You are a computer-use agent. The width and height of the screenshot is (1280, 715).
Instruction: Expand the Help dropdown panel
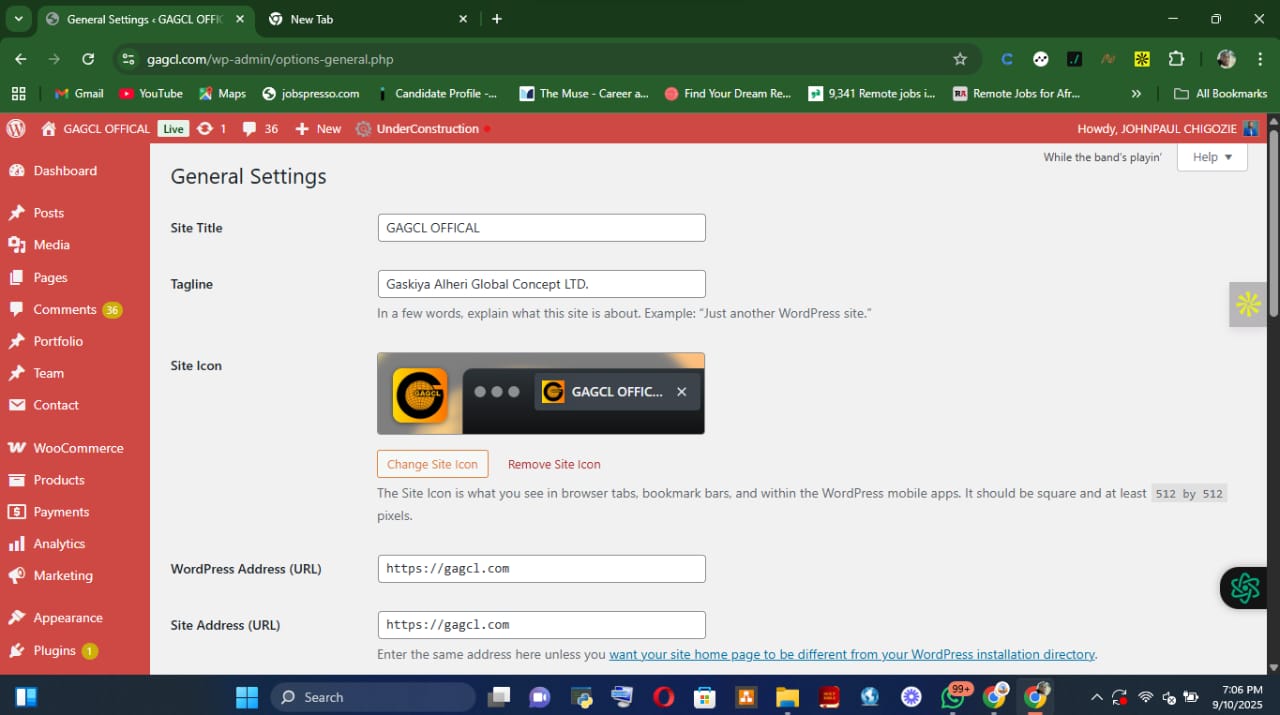click(1212, 157)
